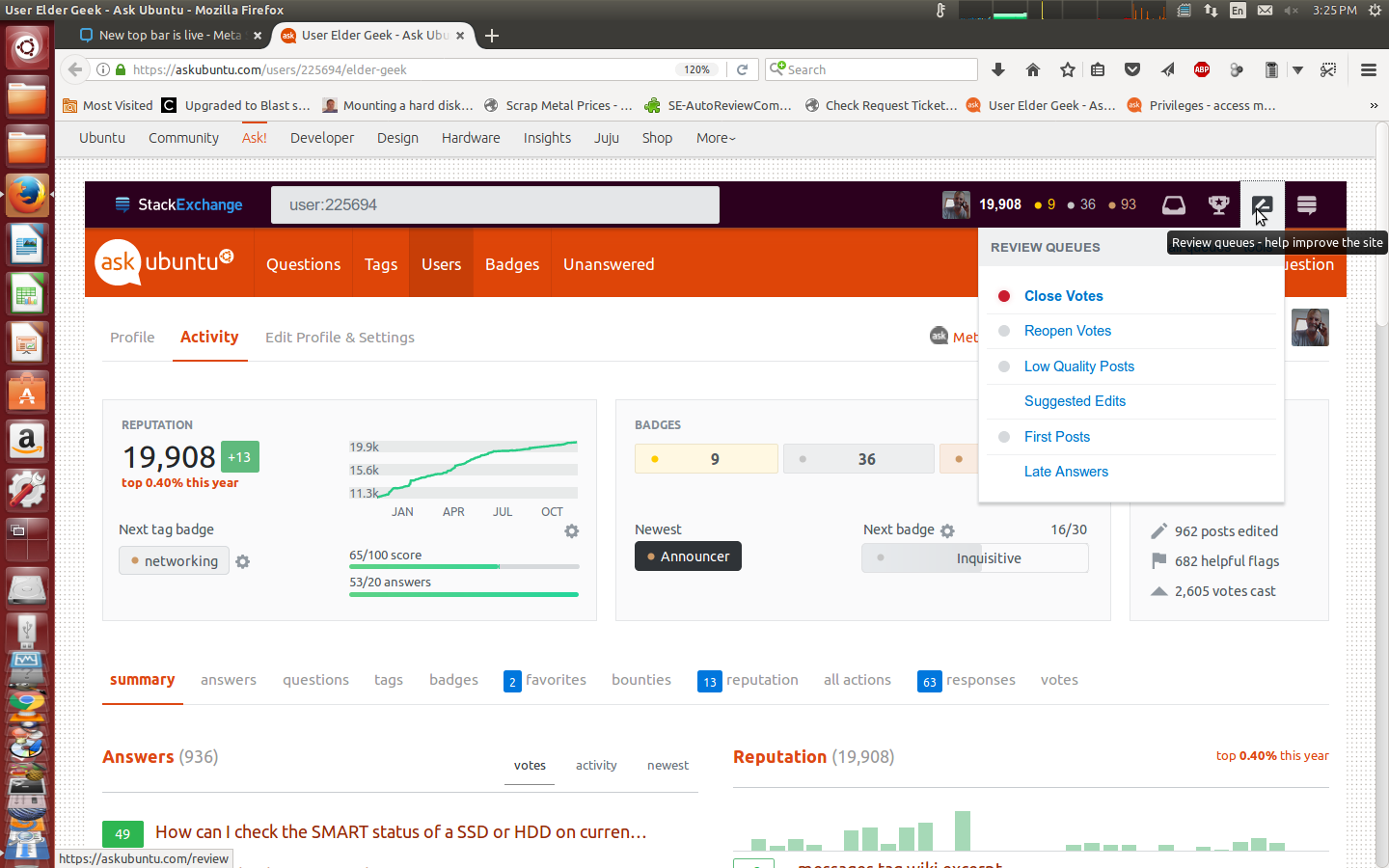Reload the current page
This screenshot has width=1389, height=868.
click(742, 69)
